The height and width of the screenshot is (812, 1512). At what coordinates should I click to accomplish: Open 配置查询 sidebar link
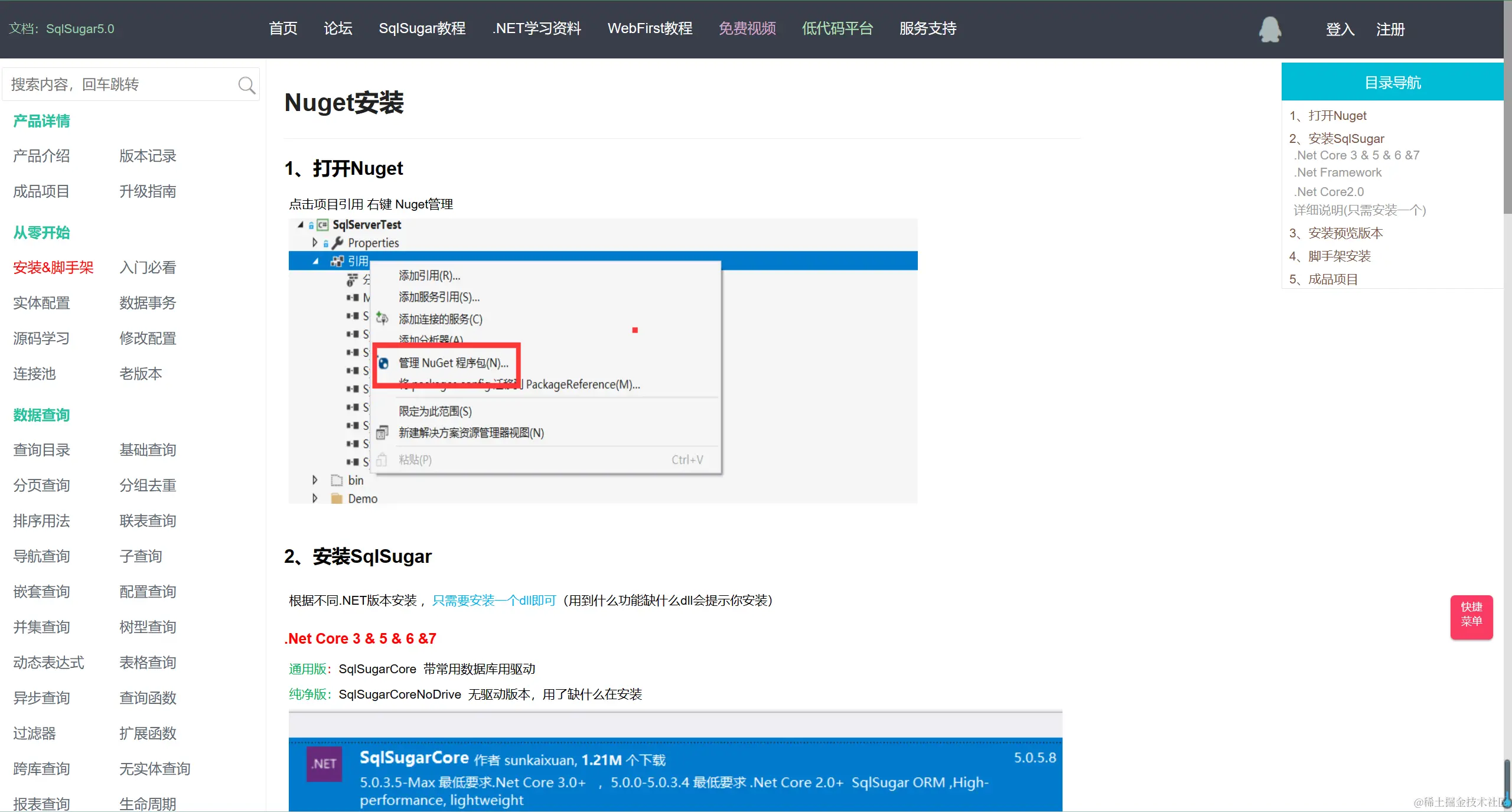pos(148,592)
